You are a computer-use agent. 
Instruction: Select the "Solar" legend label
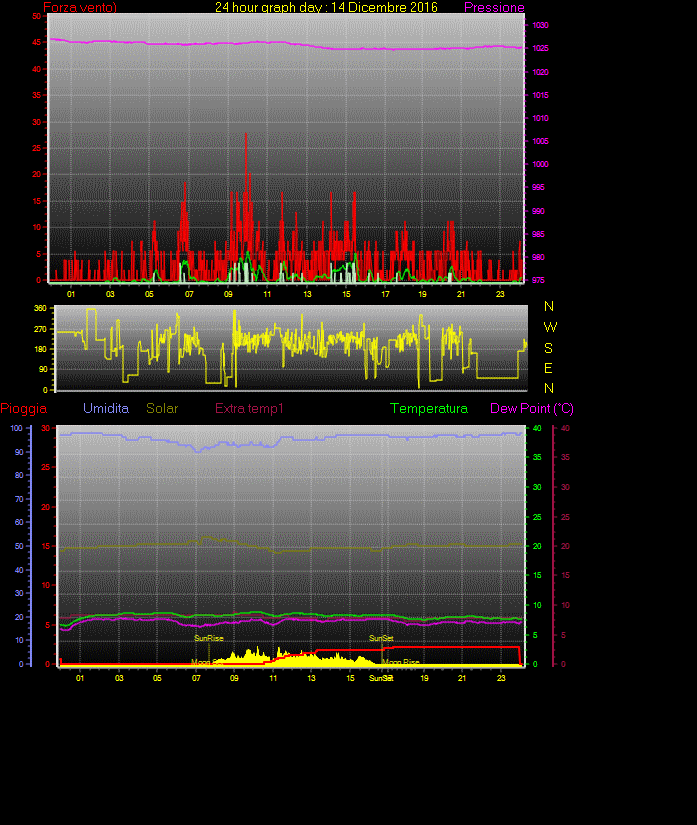[x=162, y=408]
